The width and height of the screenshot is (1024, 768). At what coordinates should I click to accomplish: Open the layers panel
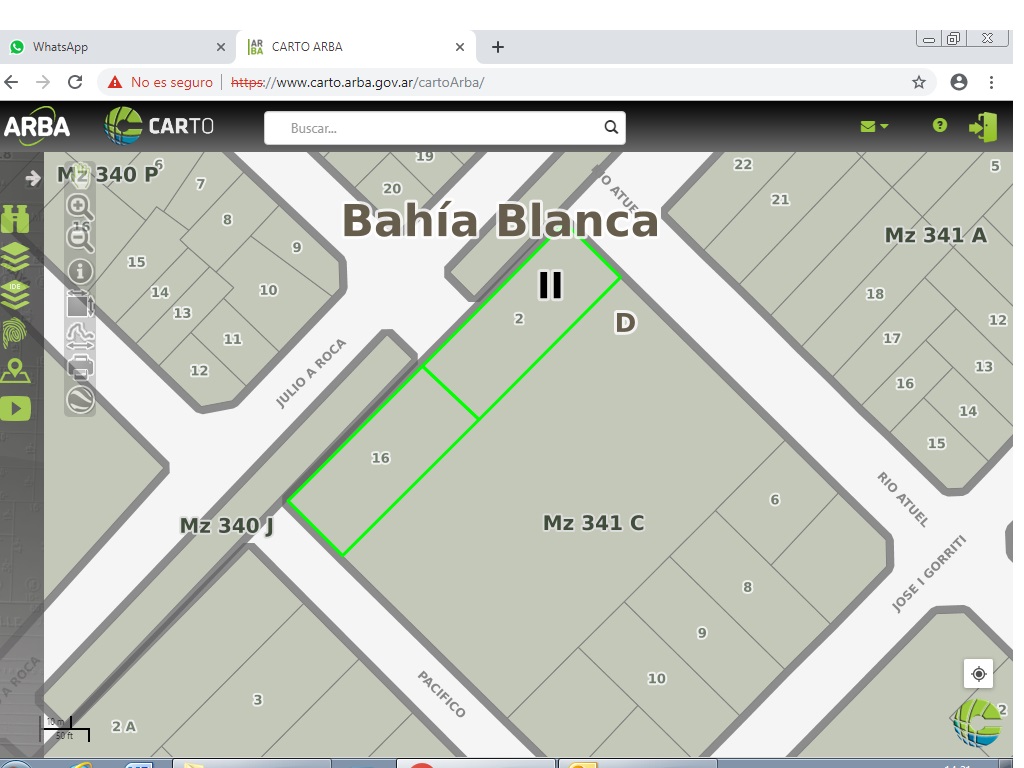15,257
